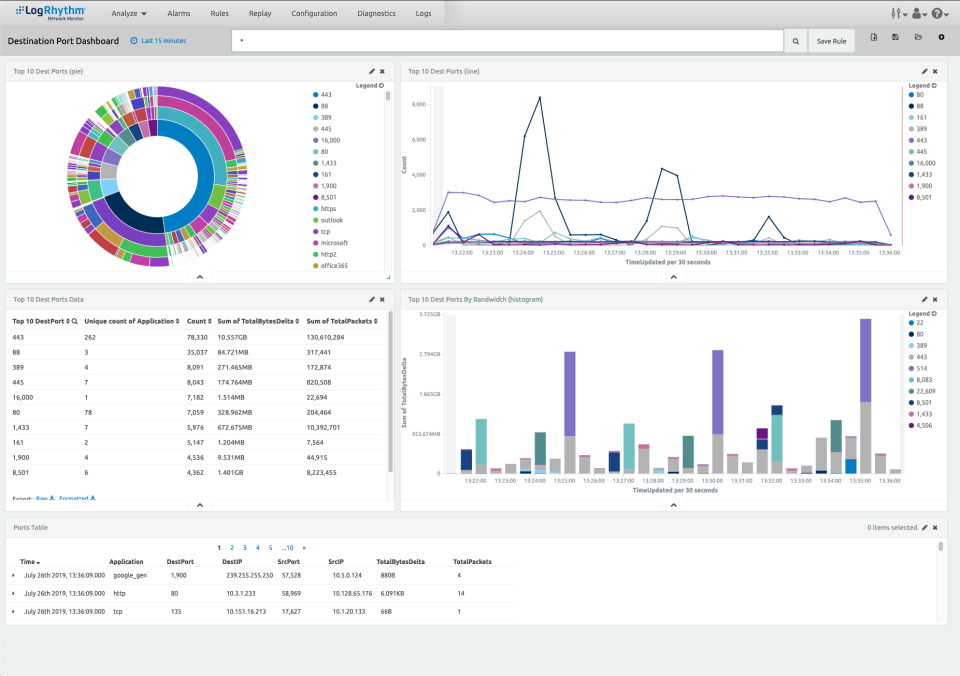Edit the Top 10 Dest Ports pie widget
The width and height of the screenshot is (960, 676).
click(372, 71)
